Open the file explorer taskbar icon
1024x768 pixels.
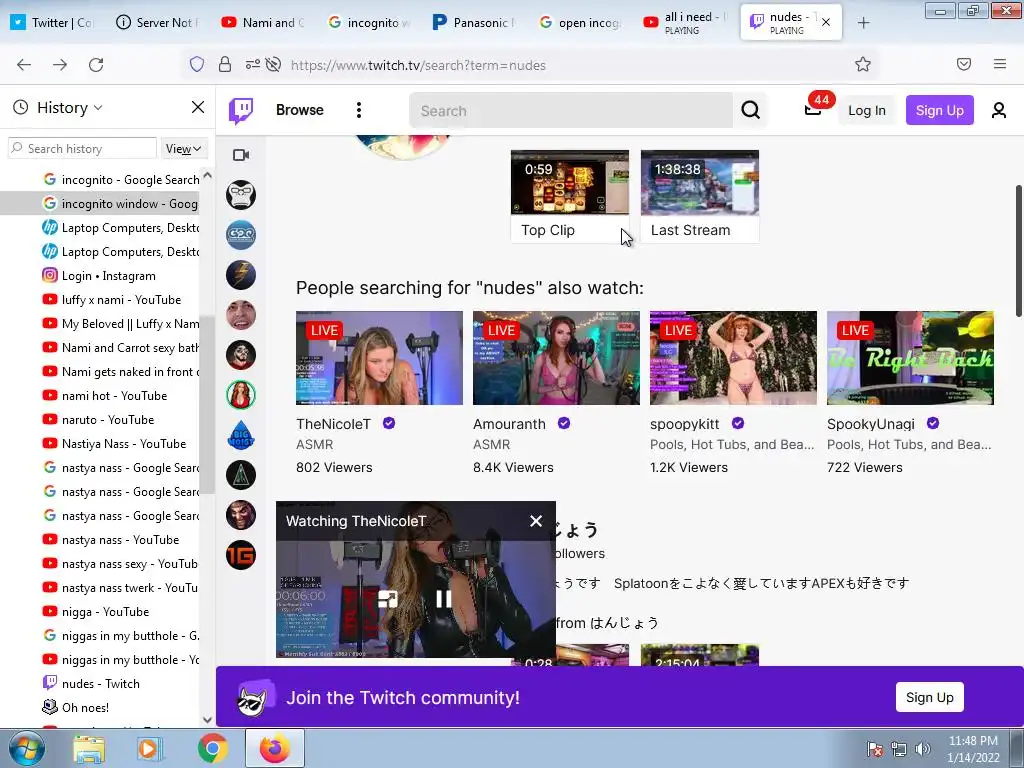(x=89, y=748)
